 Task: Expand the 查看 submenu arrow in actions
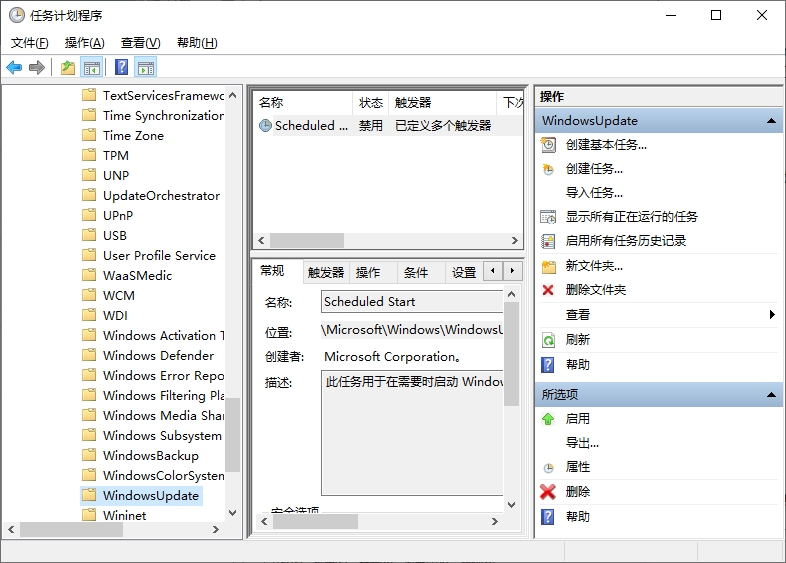point(772,315)
